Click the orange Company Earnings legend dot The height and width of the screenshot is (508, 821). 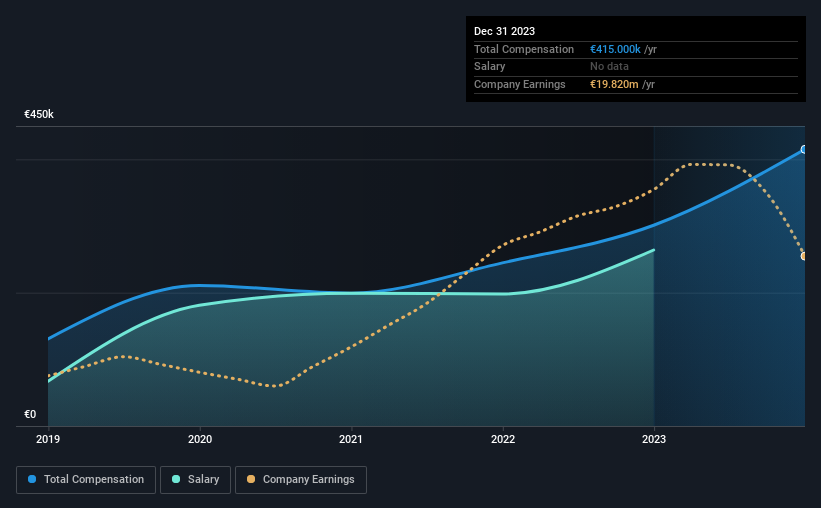(251, 479)
